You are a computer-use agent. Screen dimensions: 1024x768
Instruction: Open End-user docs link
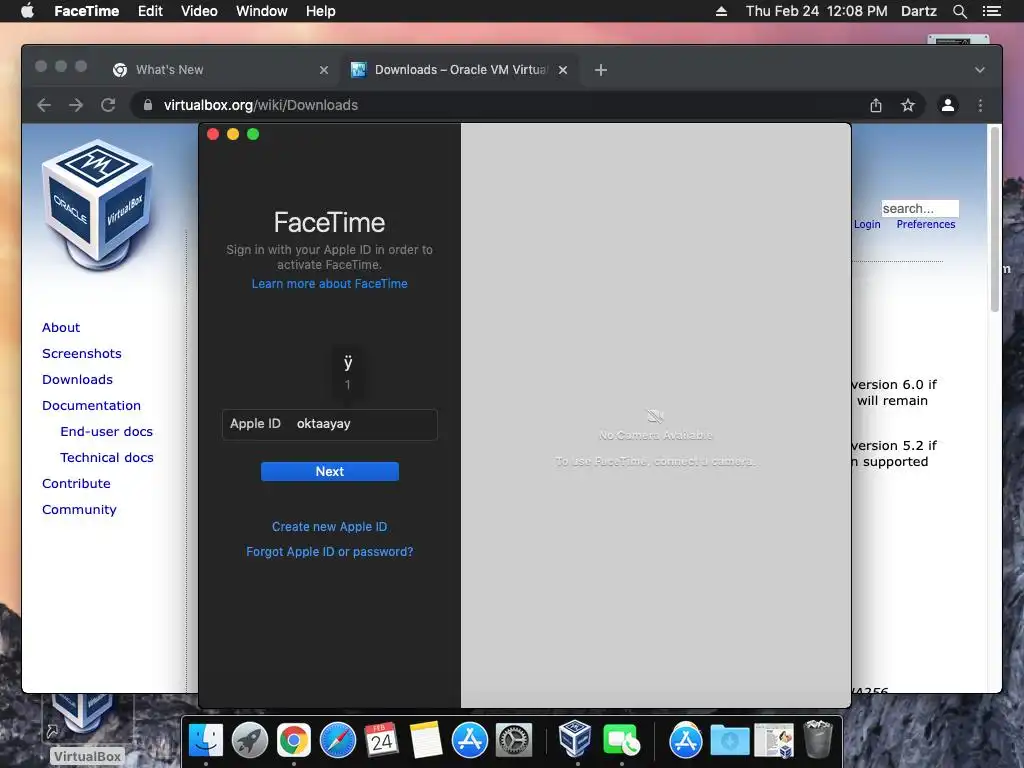106,432
